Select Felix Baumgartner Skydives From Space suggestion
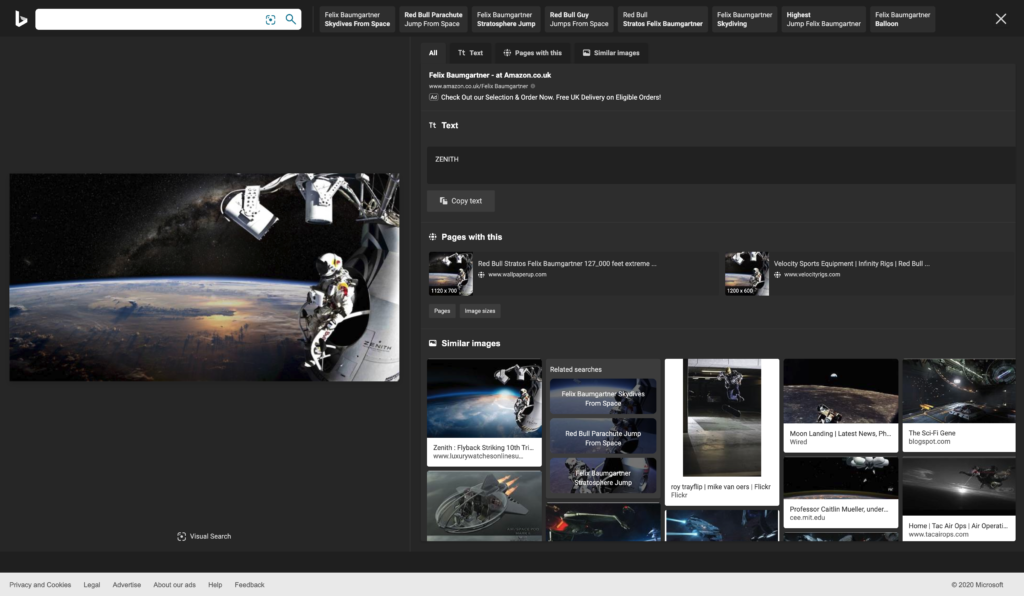1024x596 pixels. coord(357,19)
